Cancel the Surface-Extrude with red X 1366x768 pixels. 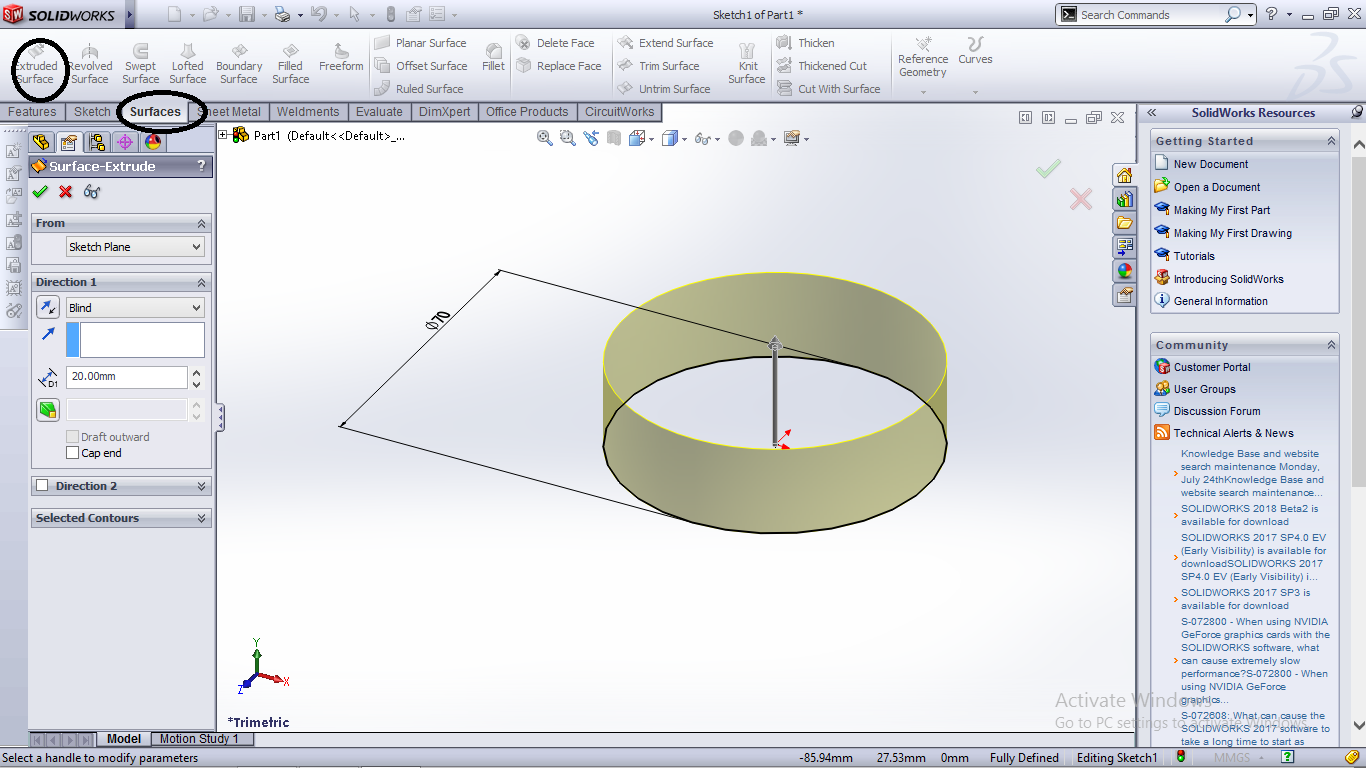pos(65,192)
